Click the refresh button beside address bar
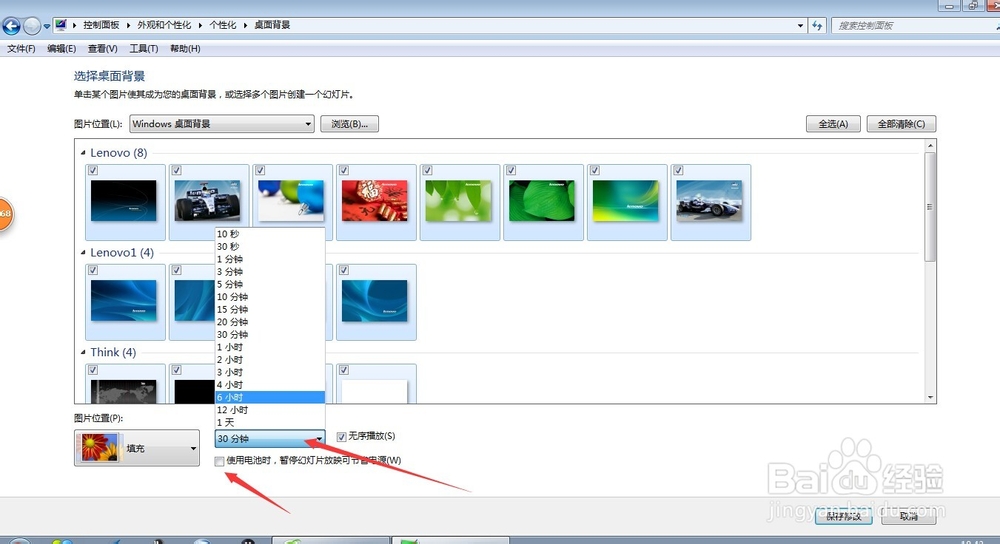This screenshot has height=544, width=1000. coord(817,26)
